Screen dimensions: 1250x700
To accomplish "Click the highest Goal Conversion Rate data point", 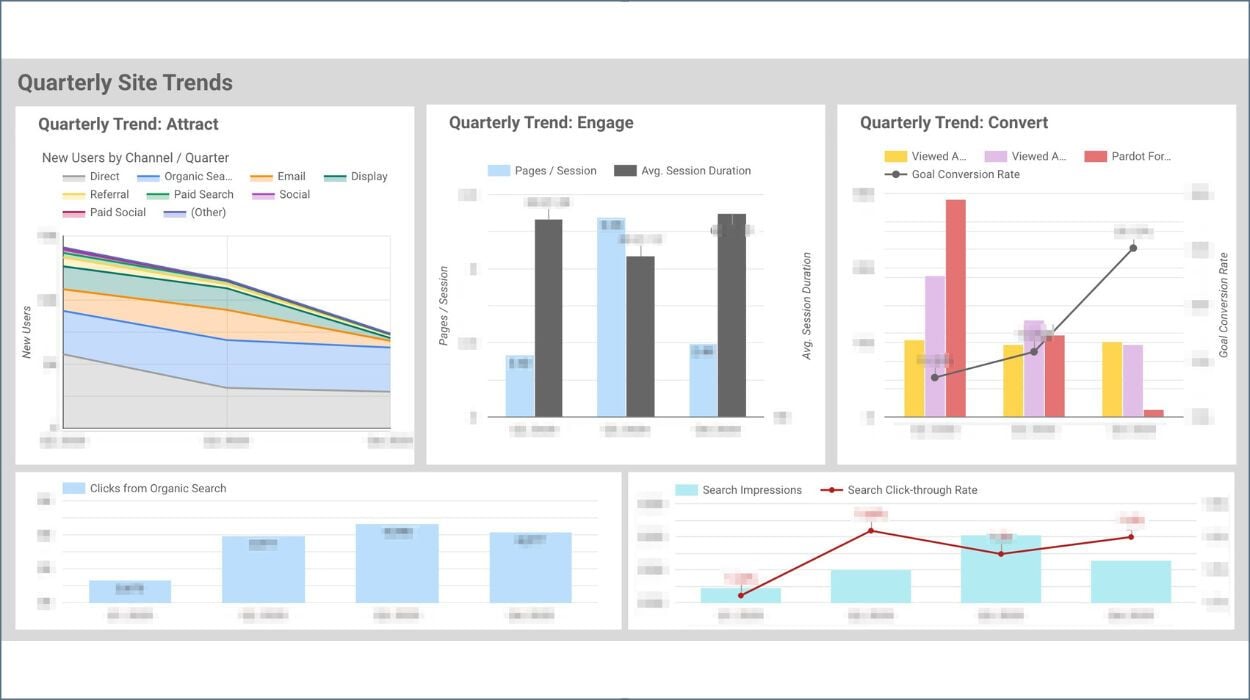I will click(x=1133, y=248).
